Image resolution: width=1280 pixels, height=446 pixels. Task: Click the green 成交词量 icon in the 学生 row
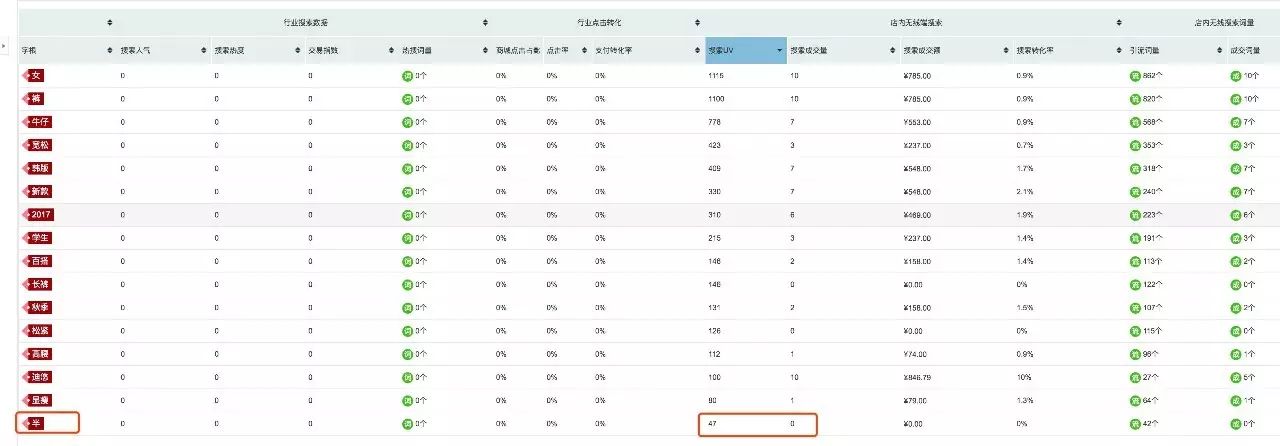[x=1236, y=238]
